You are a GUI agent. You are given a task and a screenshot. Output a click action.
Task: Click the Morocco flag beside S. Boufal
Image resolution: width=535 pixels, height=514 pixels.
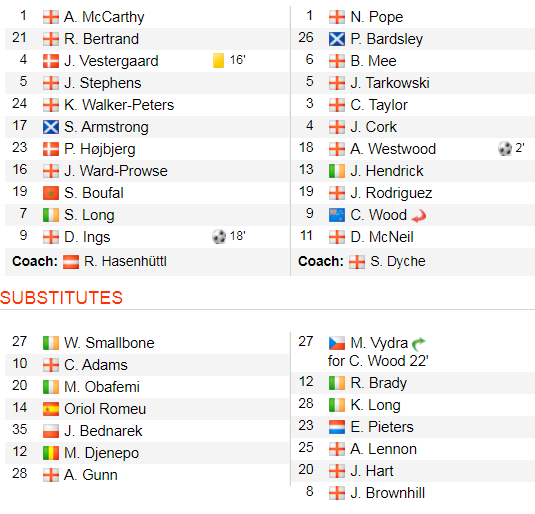click(51, 193)
